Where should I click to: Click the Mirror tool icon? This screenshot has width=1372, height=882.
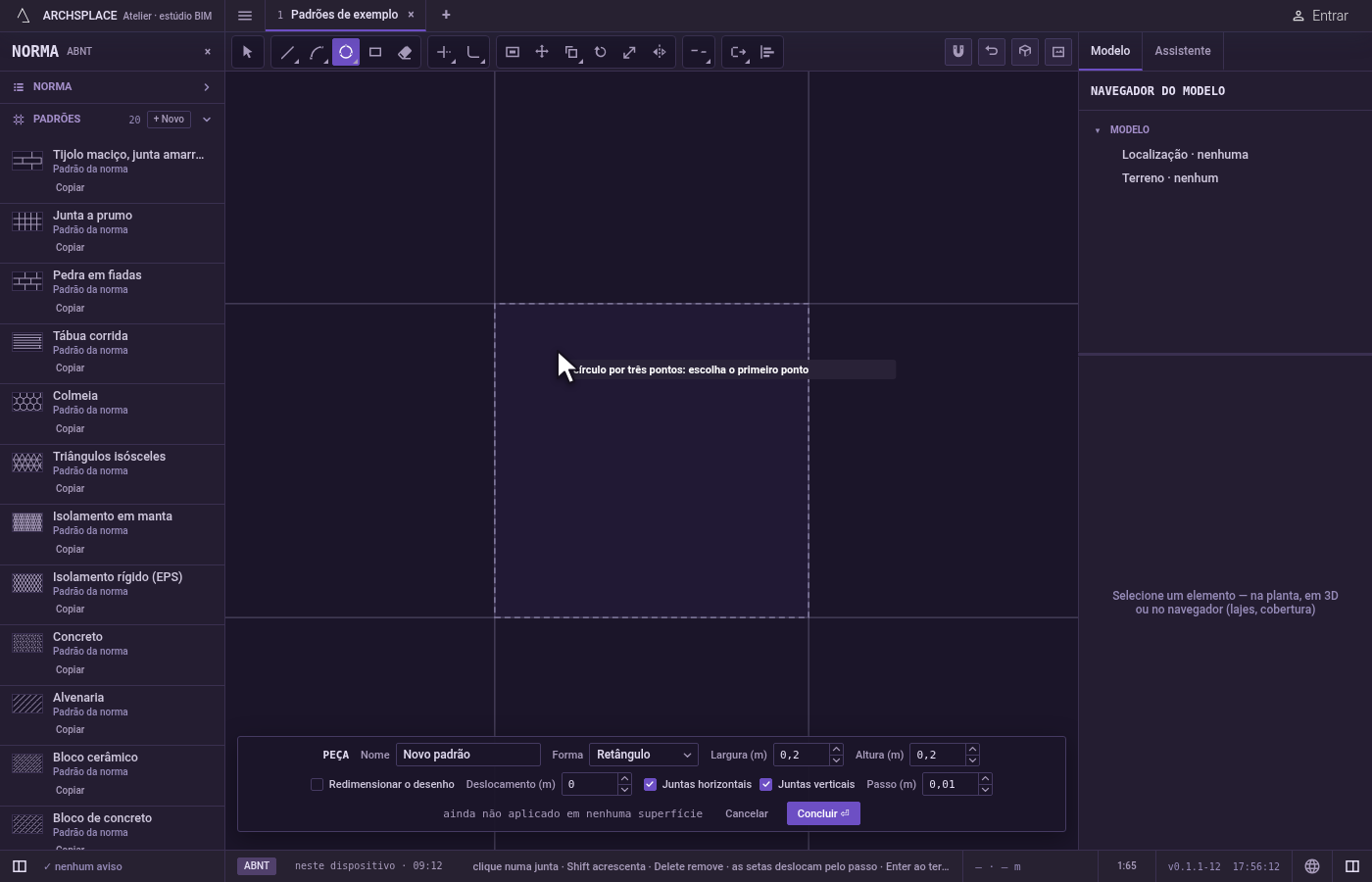[x=660, y=52]
